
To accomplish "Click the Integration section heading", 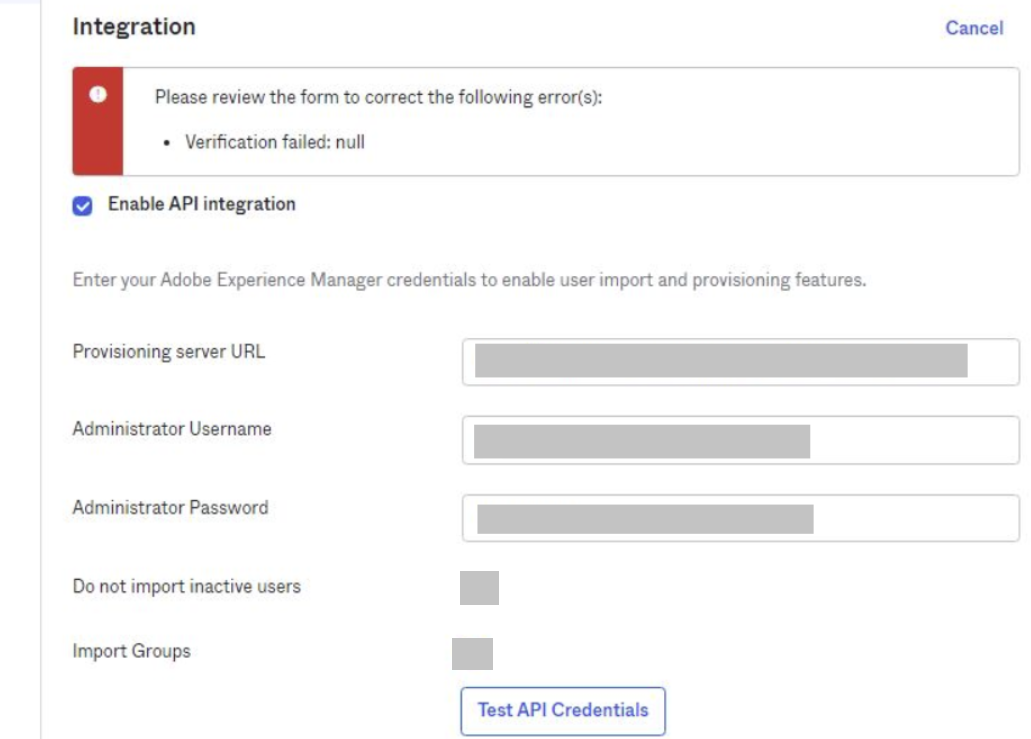I will (x=134, y=27).
